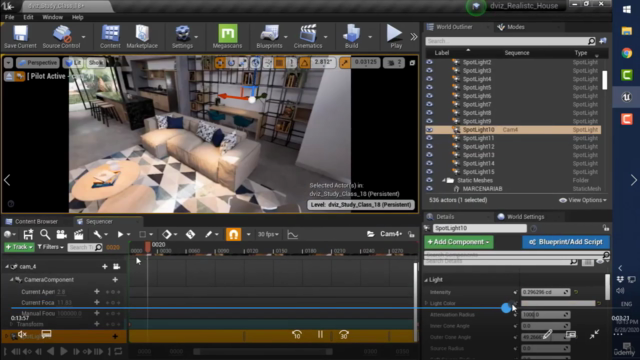Toggle visibility of SpotLight13
Screen dimensions: 640x360
click(429, 155)
